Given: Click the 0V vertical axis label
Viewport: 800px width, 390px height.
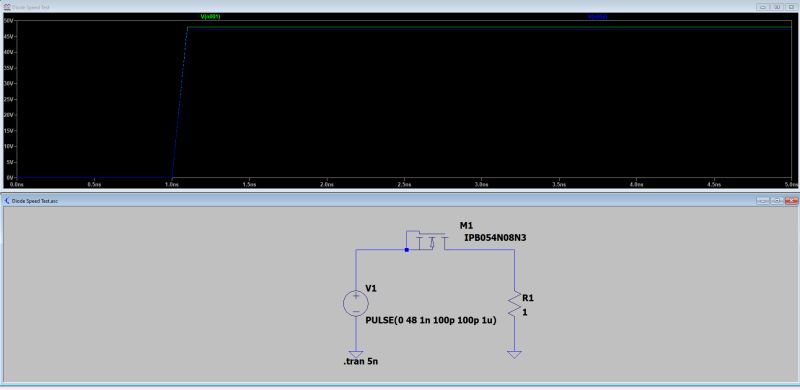Looking at the screenshot, I should [x=9, y=177].
